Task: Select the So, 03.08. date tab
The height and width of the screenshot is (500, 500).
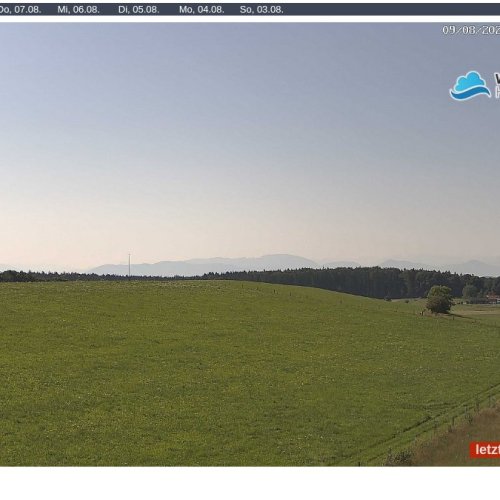Action: [262, 10]
